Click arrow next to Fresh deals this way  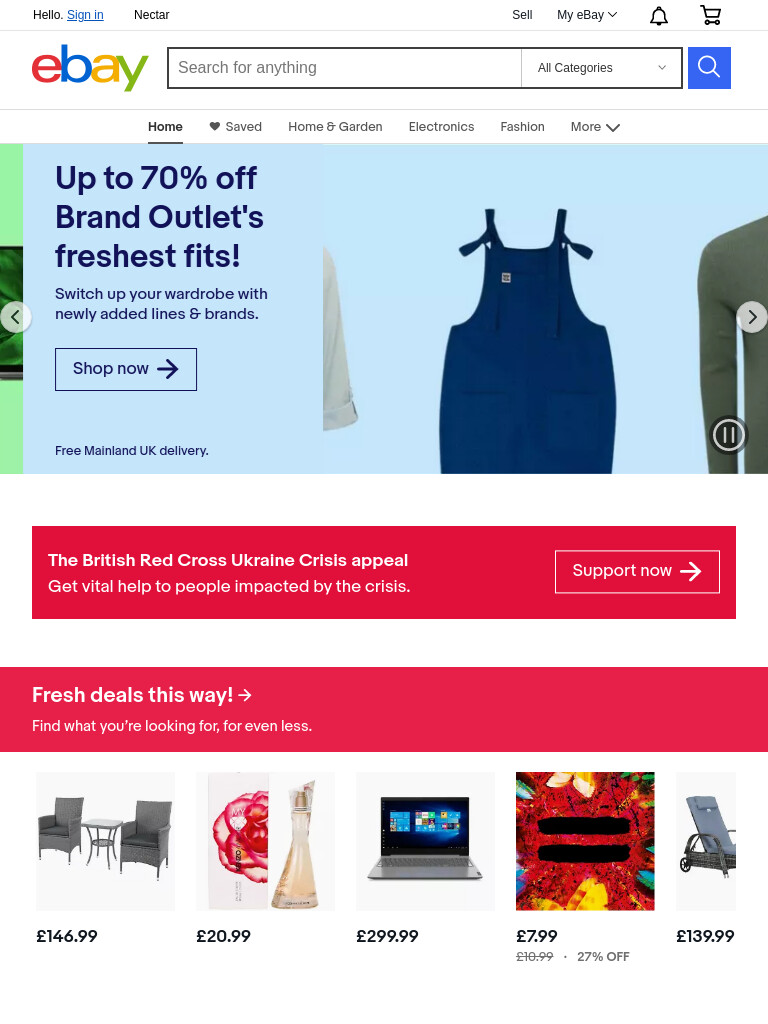(245, 696)
